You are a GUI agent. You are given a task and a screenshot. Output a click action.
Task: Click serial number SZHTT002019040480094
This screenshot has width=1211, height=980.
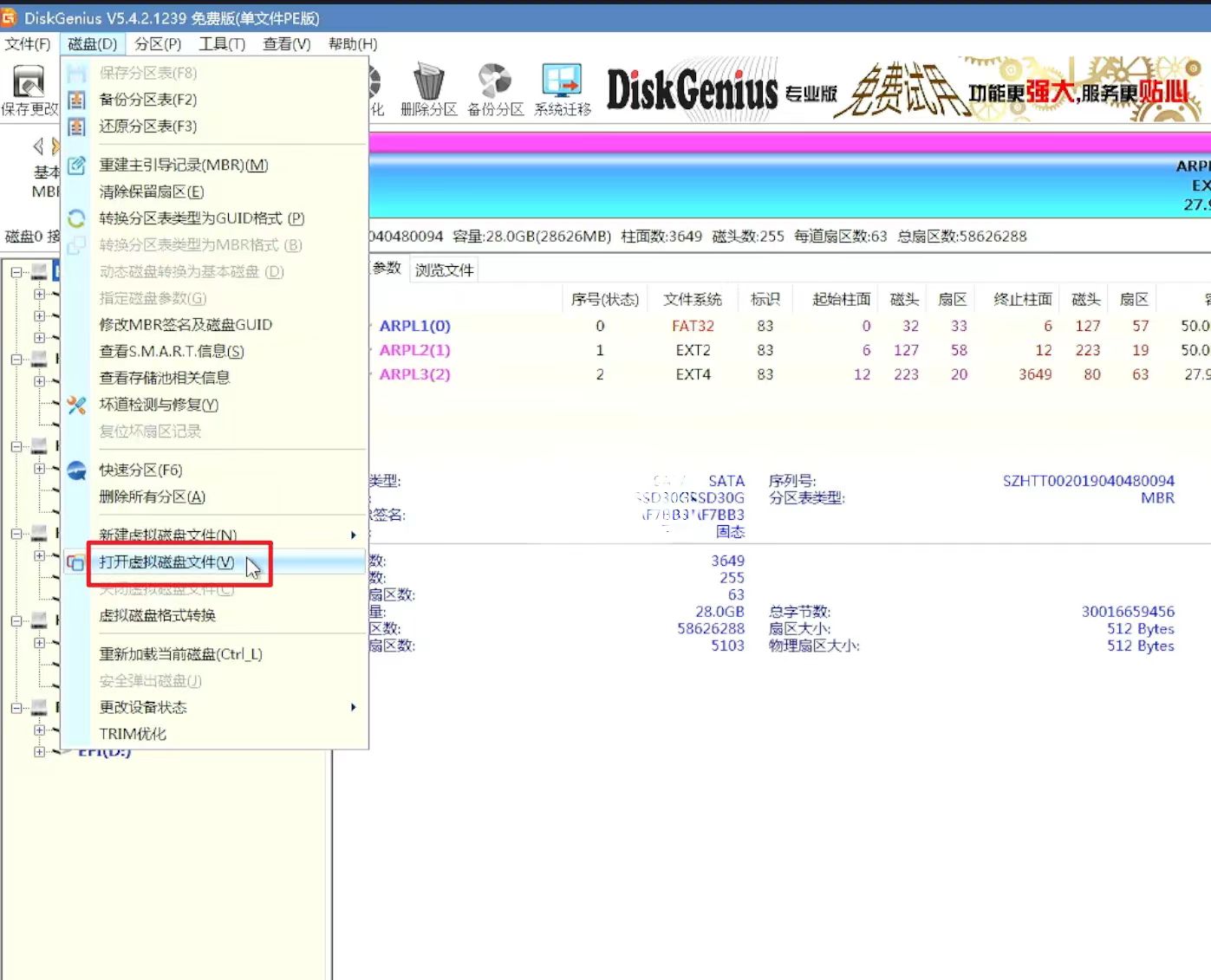pos(1089,481)
